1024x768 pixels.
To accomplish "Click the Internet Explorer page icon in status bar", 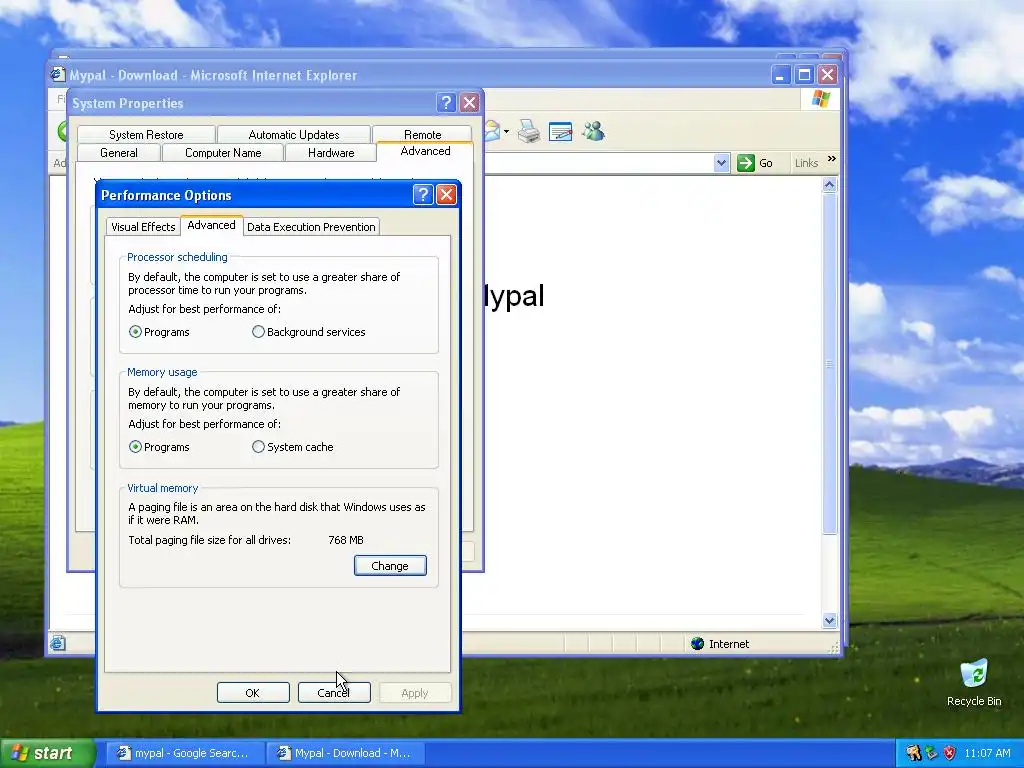I will click(x=57, y=643).
